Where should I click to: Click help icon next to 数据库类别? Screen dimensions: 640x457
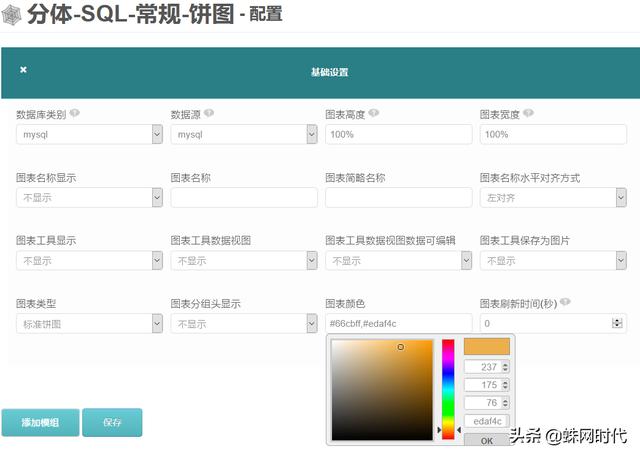(x=75, y=113)
